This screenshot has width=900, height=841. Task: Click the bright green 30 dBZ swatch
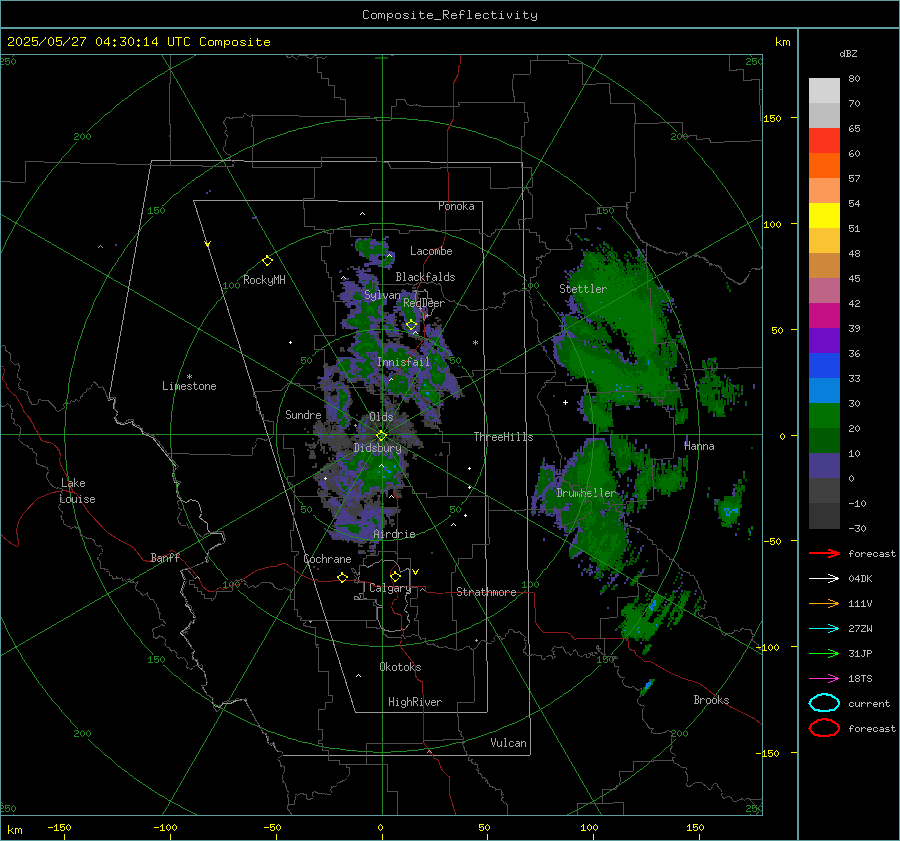(824, 415)
